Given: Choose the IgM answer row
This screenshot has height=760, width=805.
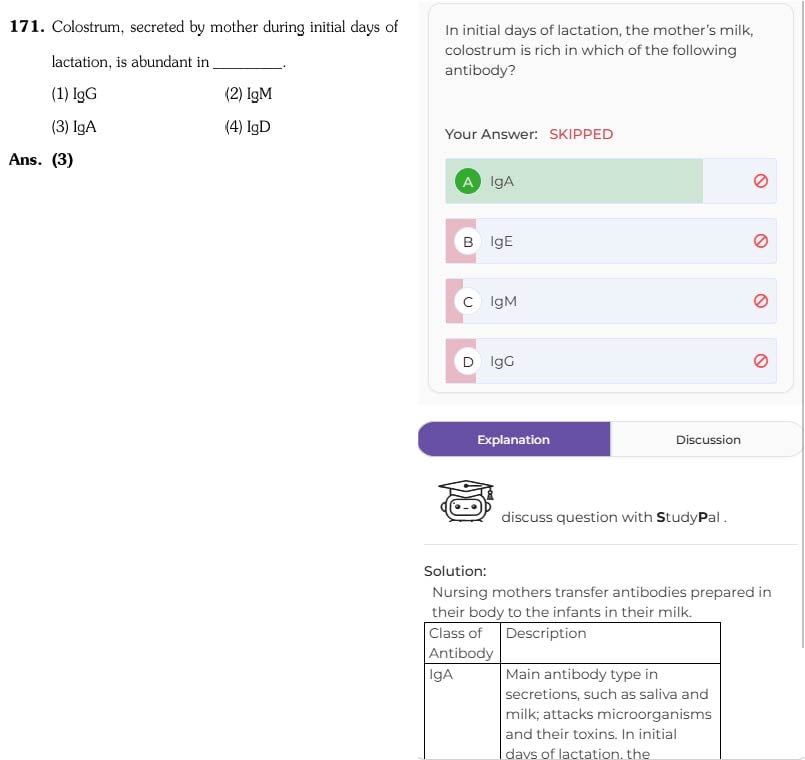Looking at the screenshot, I should pyautogui.click(x=610, y=301).
